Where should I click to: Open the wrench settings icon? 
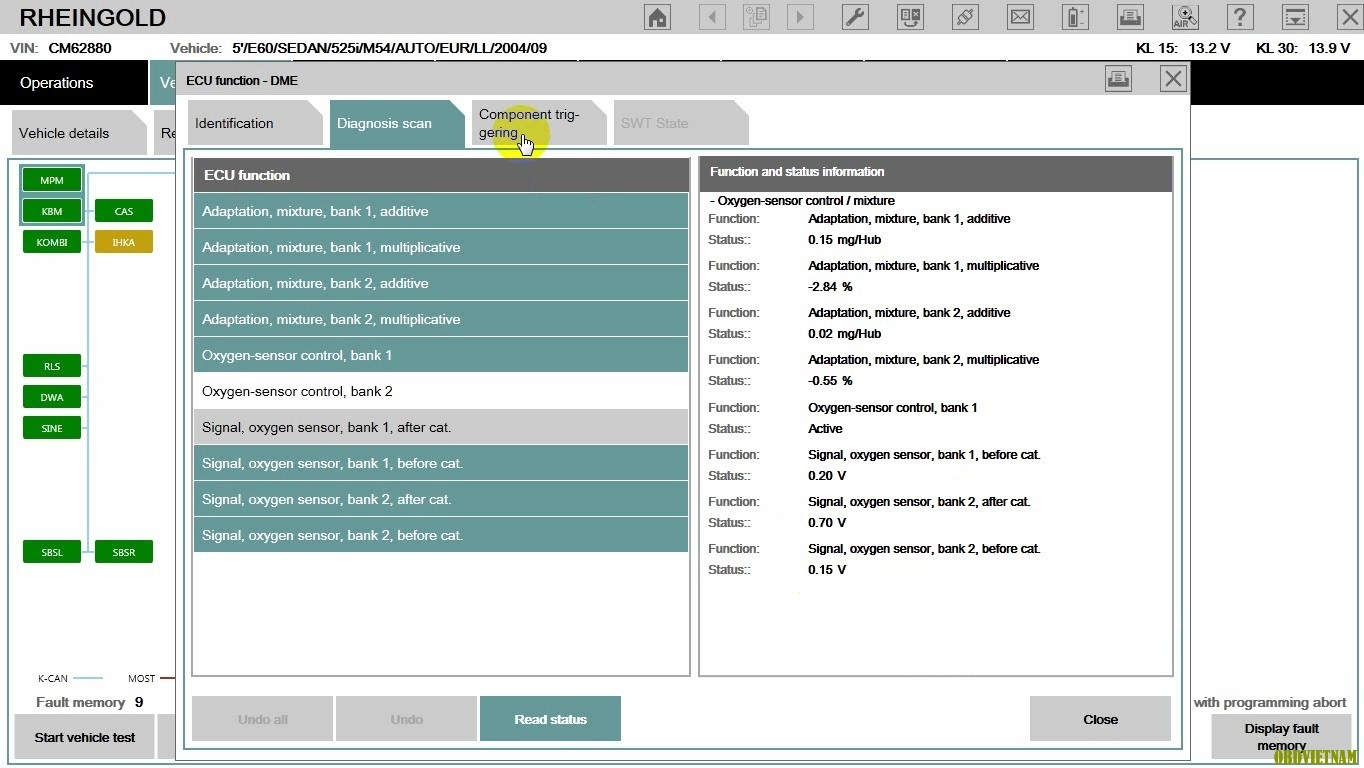(x=855, y=17)
